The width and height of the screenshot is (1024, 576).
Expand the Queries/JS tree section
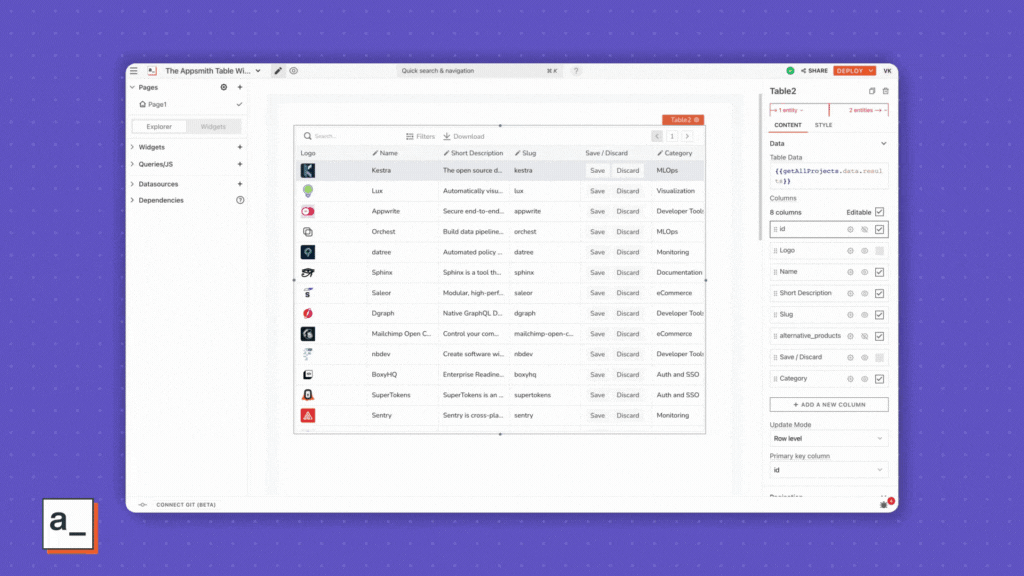pos(133,164)
